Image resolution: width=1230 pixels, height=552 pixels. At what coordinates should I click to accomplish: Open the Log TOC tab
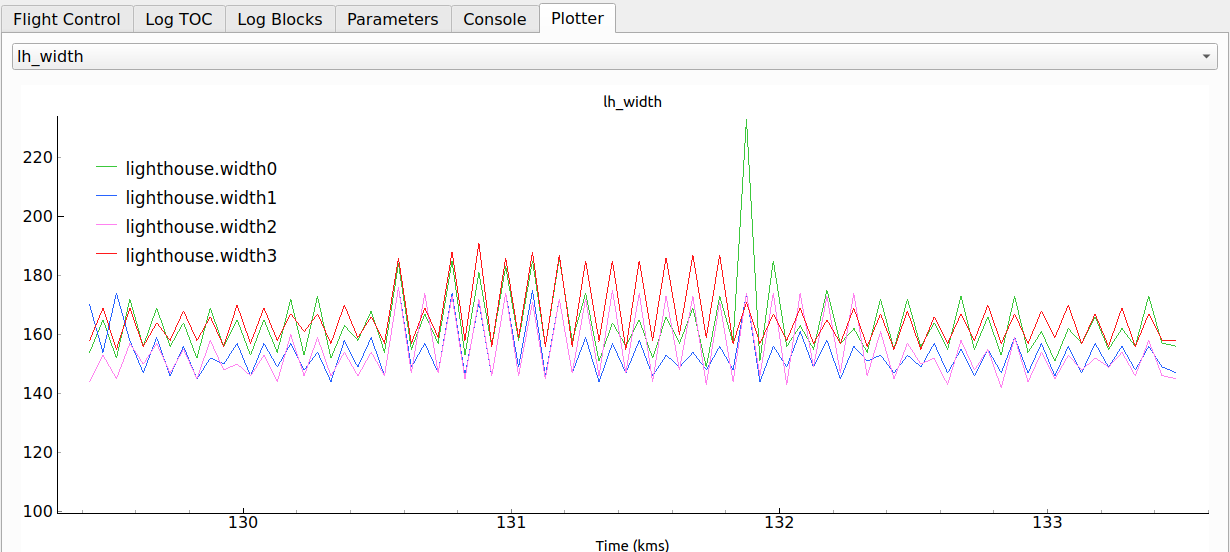point(179,19)
